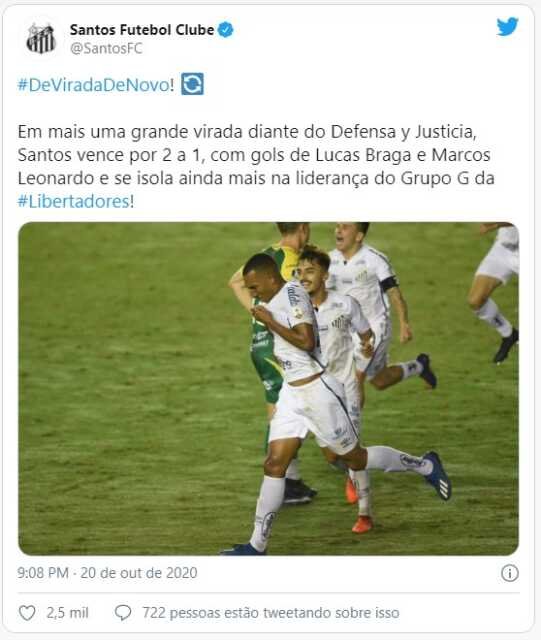Open the tweet's match photo
This screenshot has width=541, height=640.
[269, 389]
